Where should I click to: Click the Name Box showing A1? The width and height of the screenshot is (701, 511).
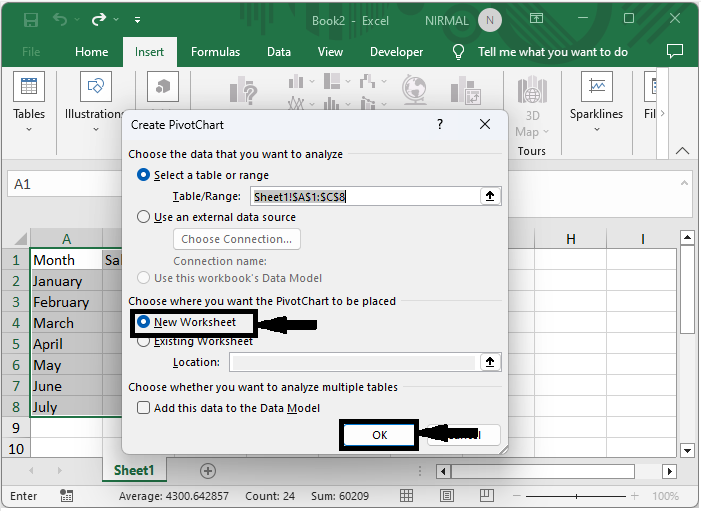pos(64,184)
